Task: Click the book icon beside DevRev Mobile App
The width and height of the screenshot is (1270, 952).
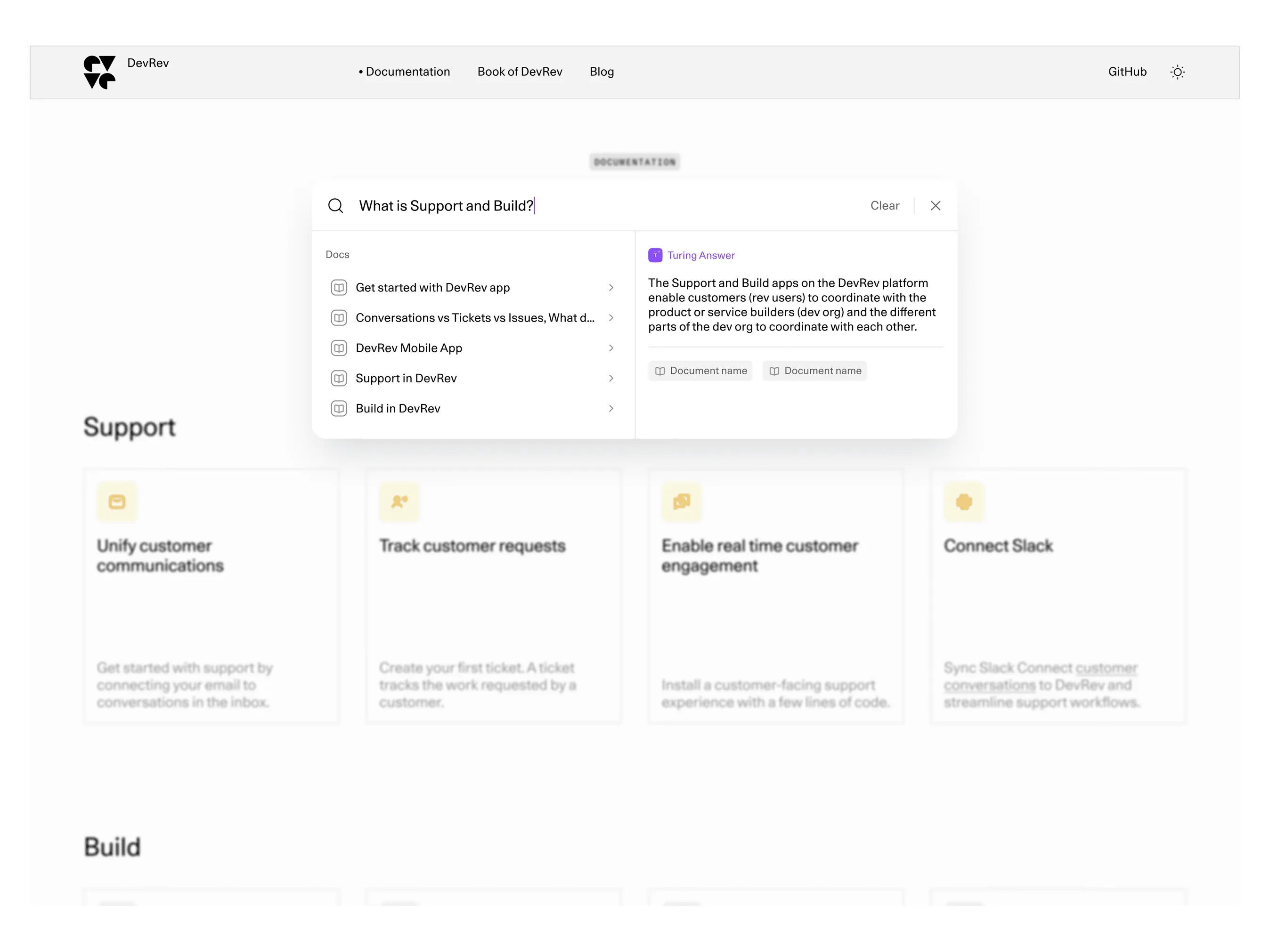Action: (x=339, y=348)
